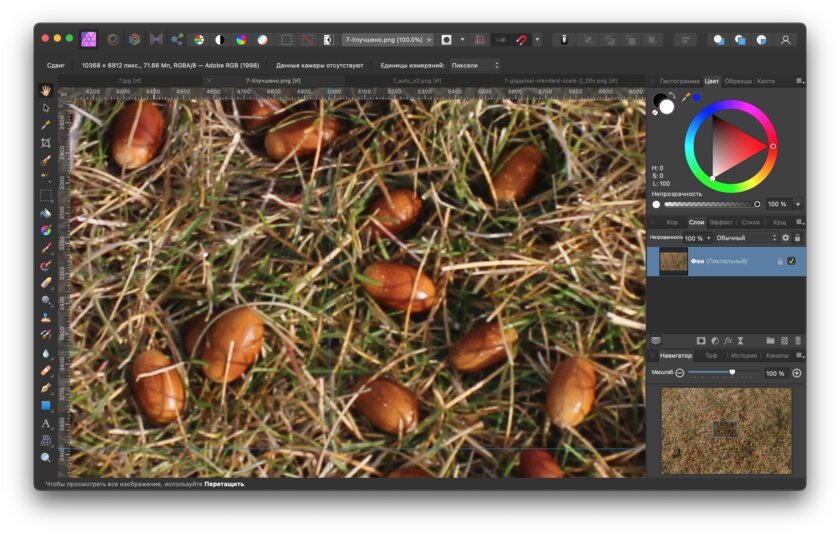Click the deselect icon with red diagonal line

(x=307, y=40)
